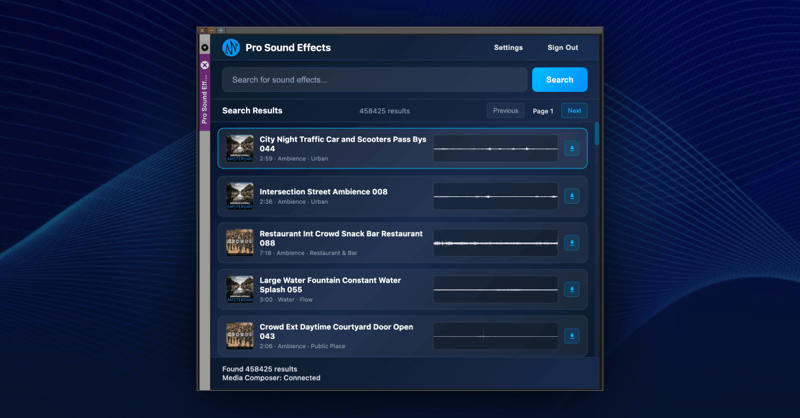Go to Next results page

click(x=574, y=111)
